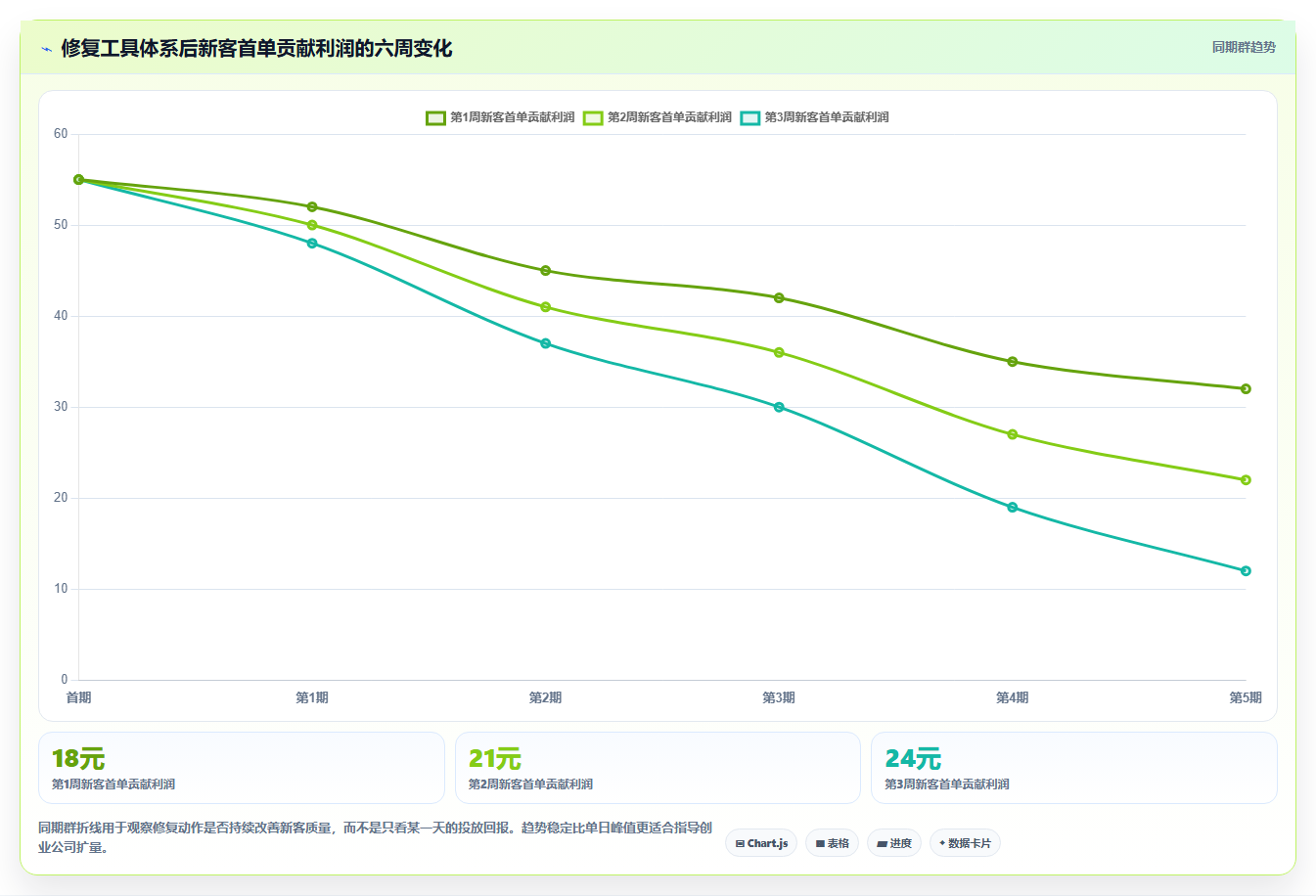Open the 18元 week-1 profit card
1316x896 pixels.
(x=242, y=768)
